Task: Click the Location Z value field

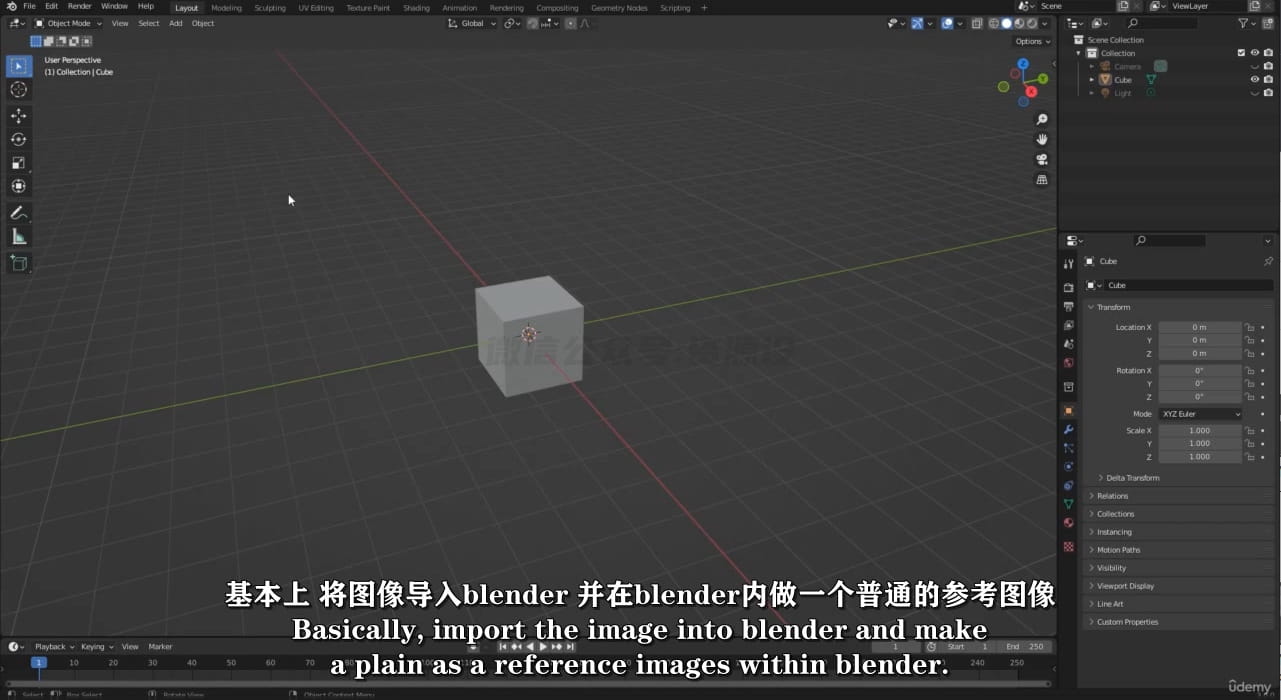Action: 1200,353
